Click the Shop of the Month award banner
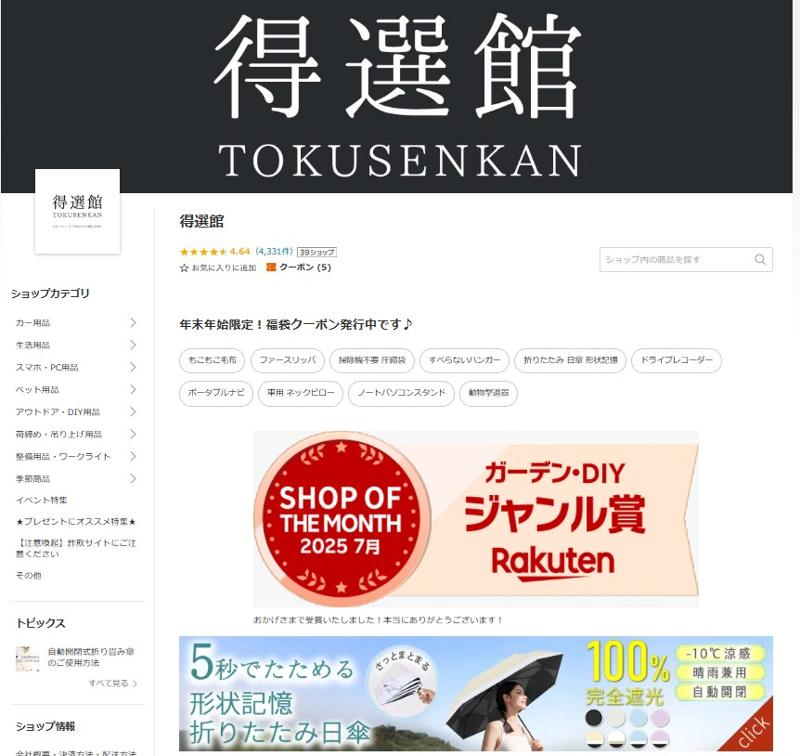The height and width of the screenshot is (756, 800). pos(476,519)
